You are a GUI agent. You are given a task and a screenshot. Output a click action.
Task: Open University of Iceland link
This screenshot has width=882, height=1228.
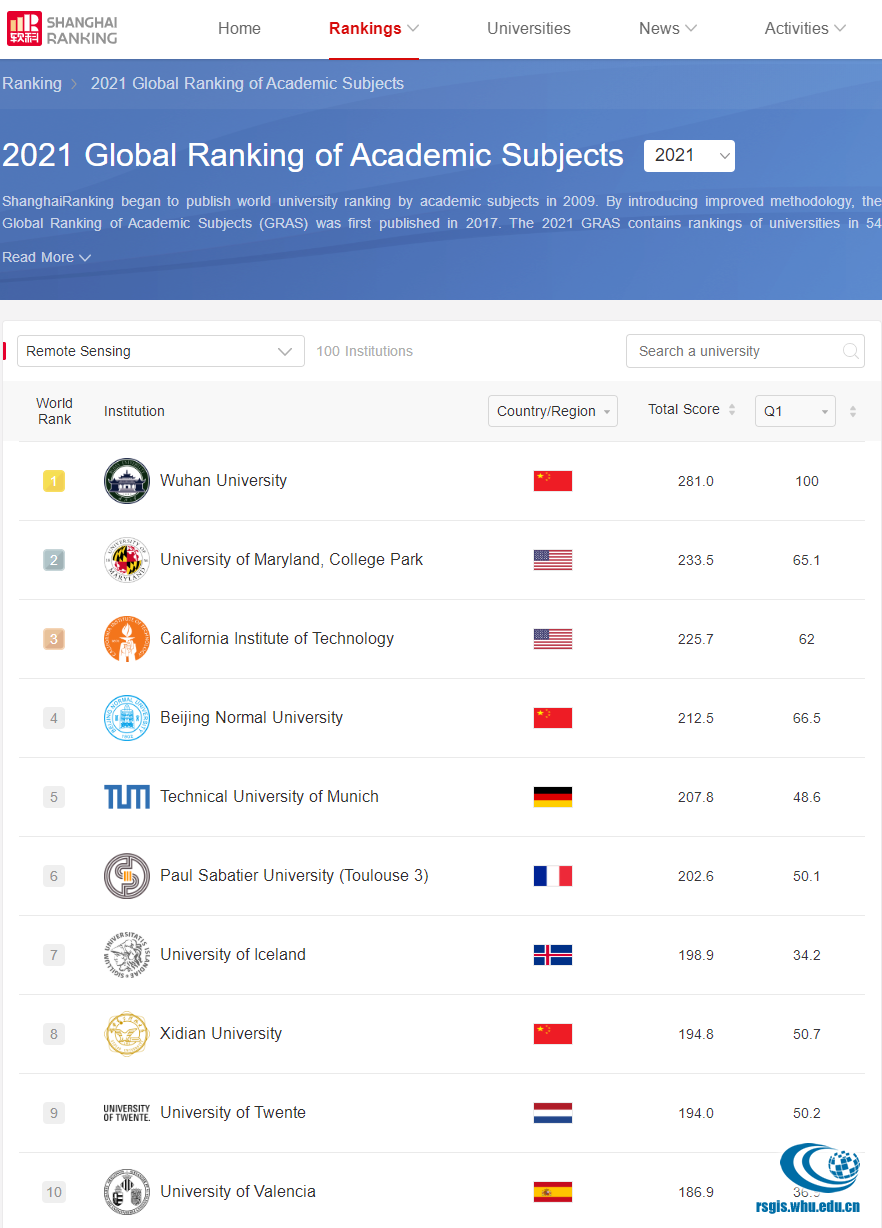[233, 955]
